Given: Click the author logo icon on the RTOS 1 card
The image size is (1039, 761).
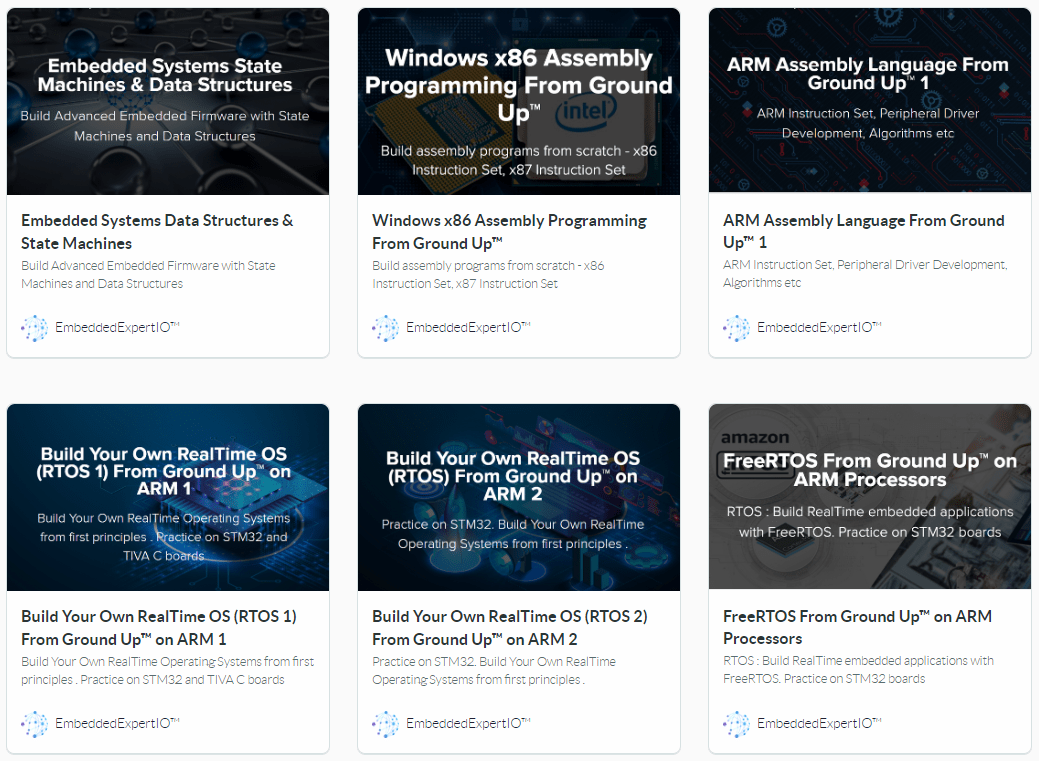Looking at the screenshot, I should point(34,724).
